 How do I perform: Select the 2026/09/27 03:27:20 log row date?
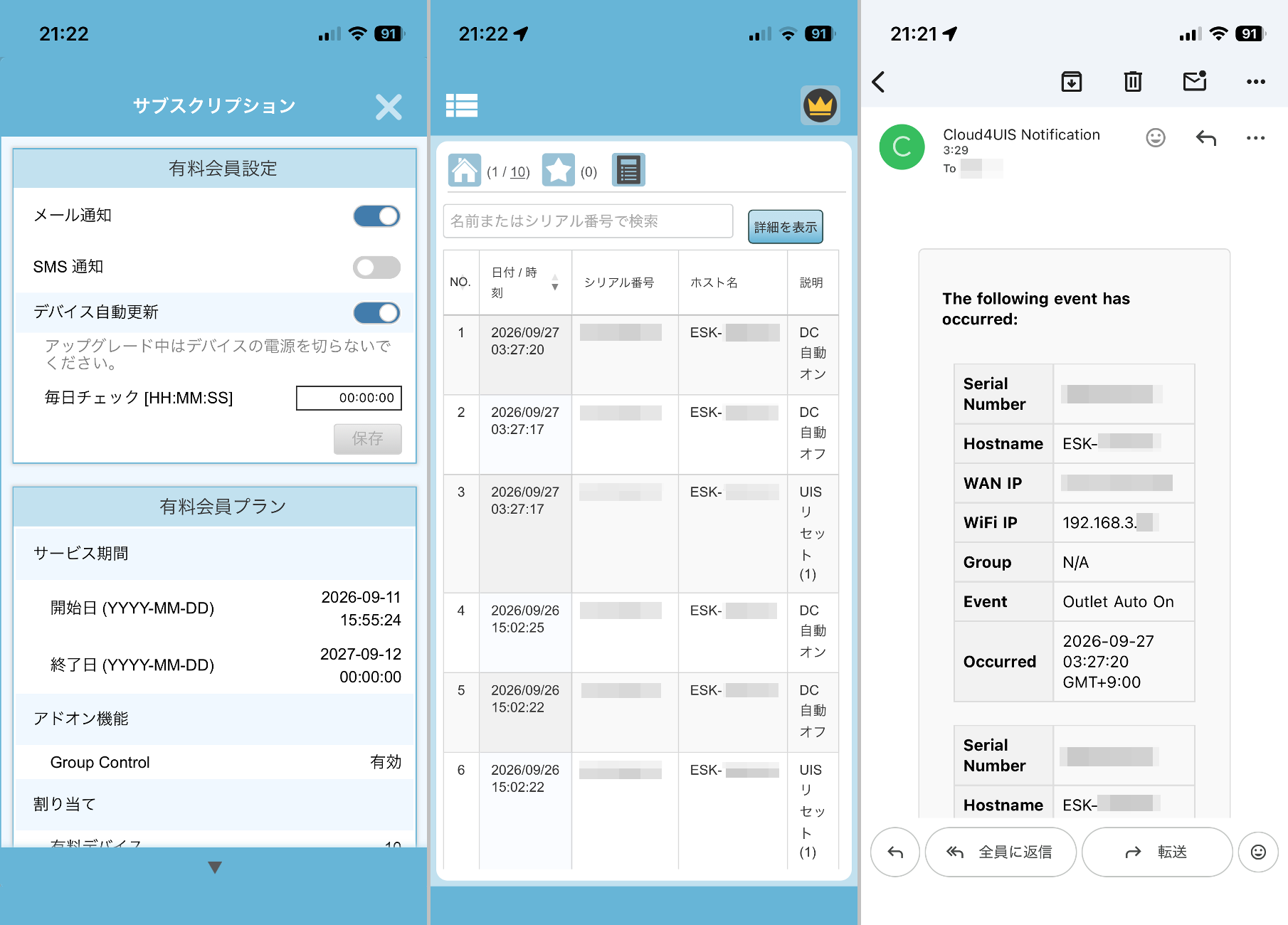click(x=525, y=341)
